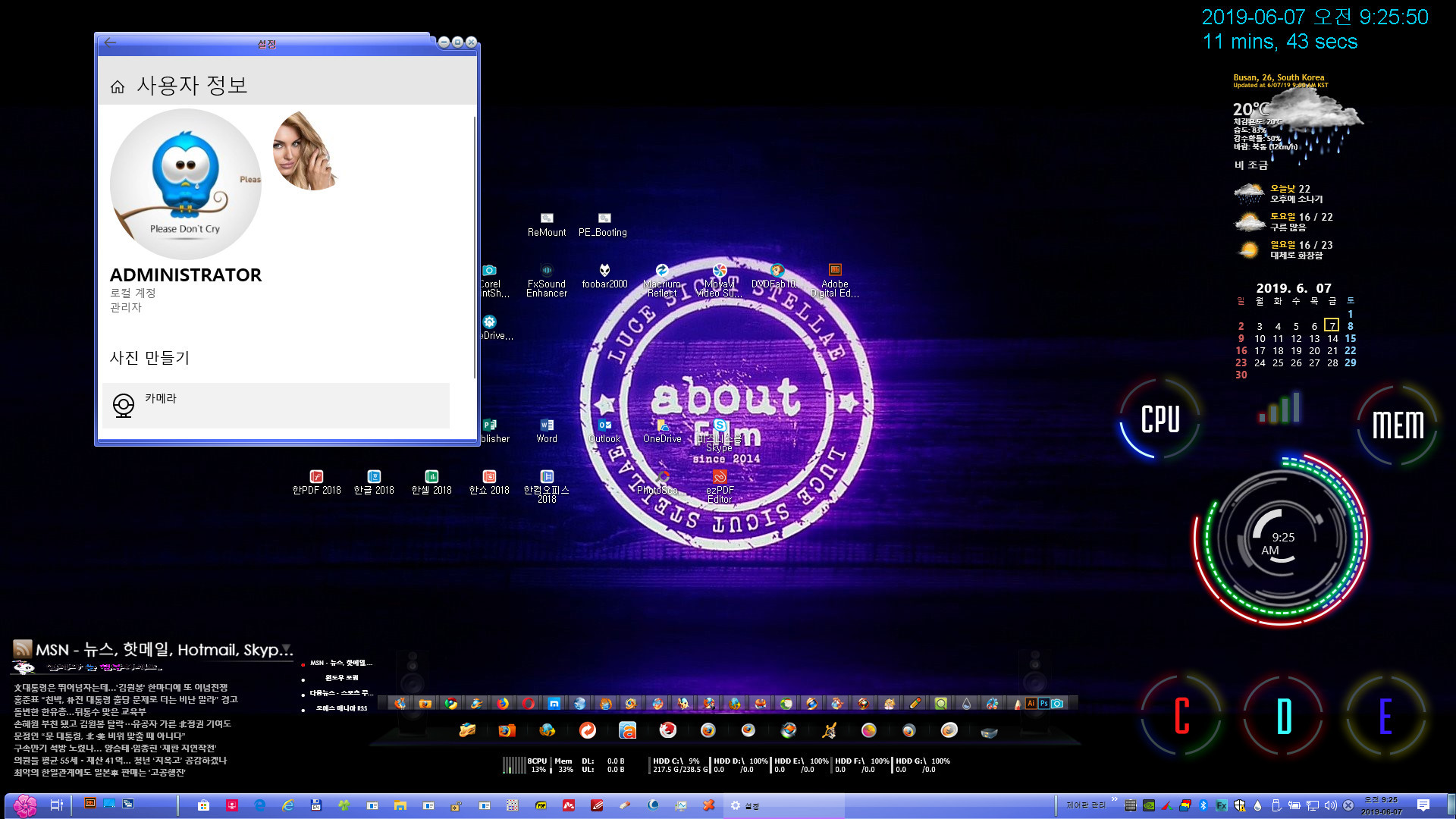Viewport: 1456px width, 819px height.
Task: Open DVDFab10 desktop icon
Action: (x=777, y=276)
